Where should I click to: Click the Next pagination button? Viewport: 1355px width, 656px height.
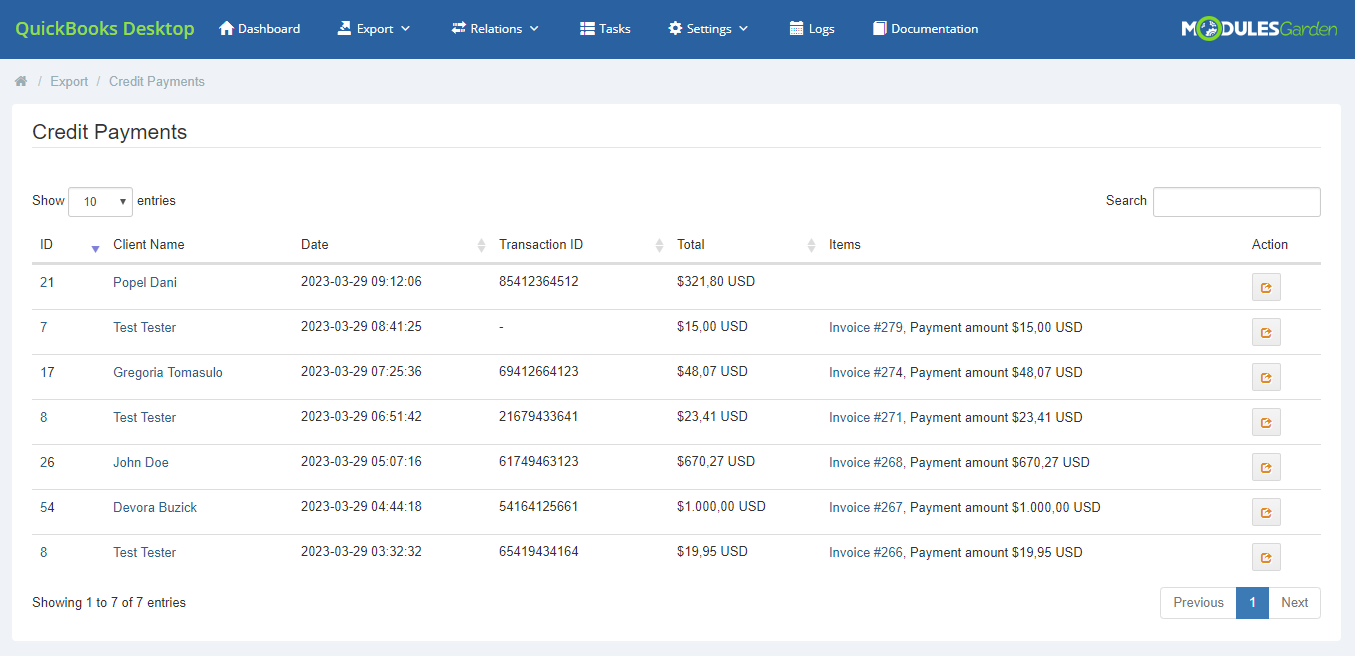point(1294,602)
